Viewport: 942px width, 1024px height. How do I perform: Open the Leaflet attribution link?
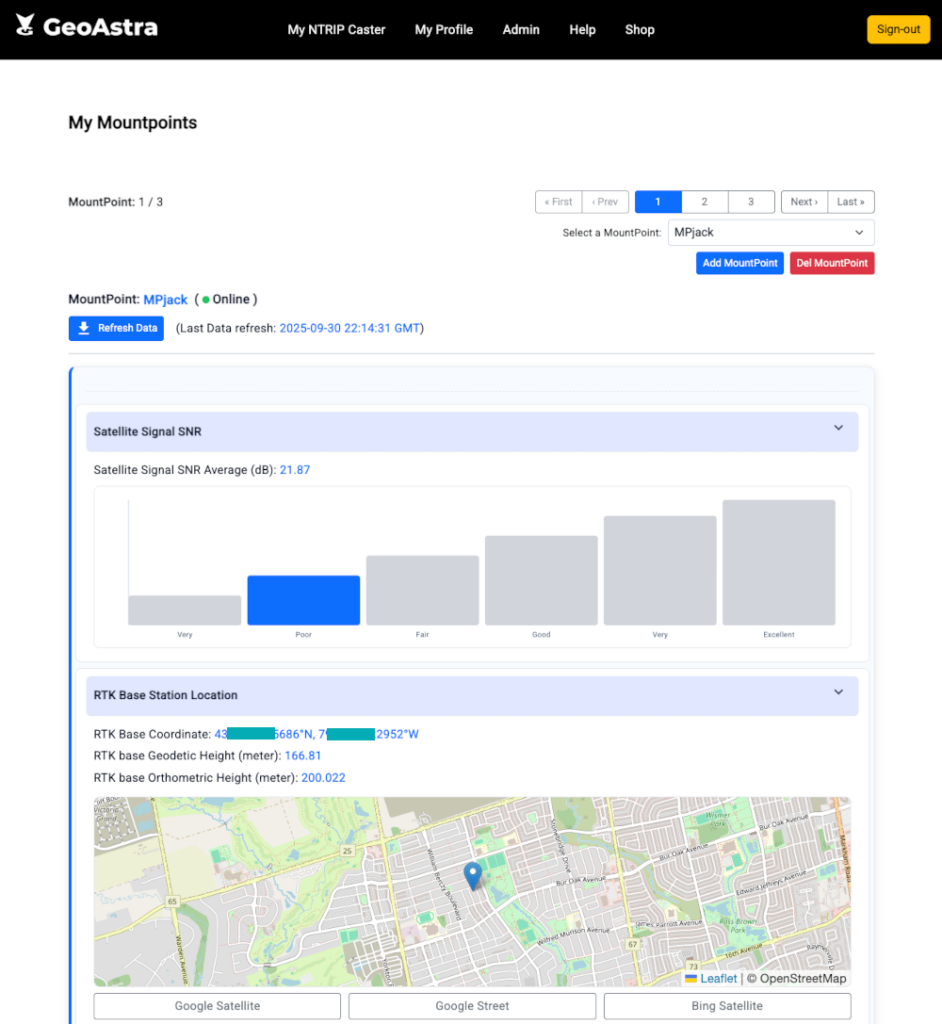click(x=718, y=979)
